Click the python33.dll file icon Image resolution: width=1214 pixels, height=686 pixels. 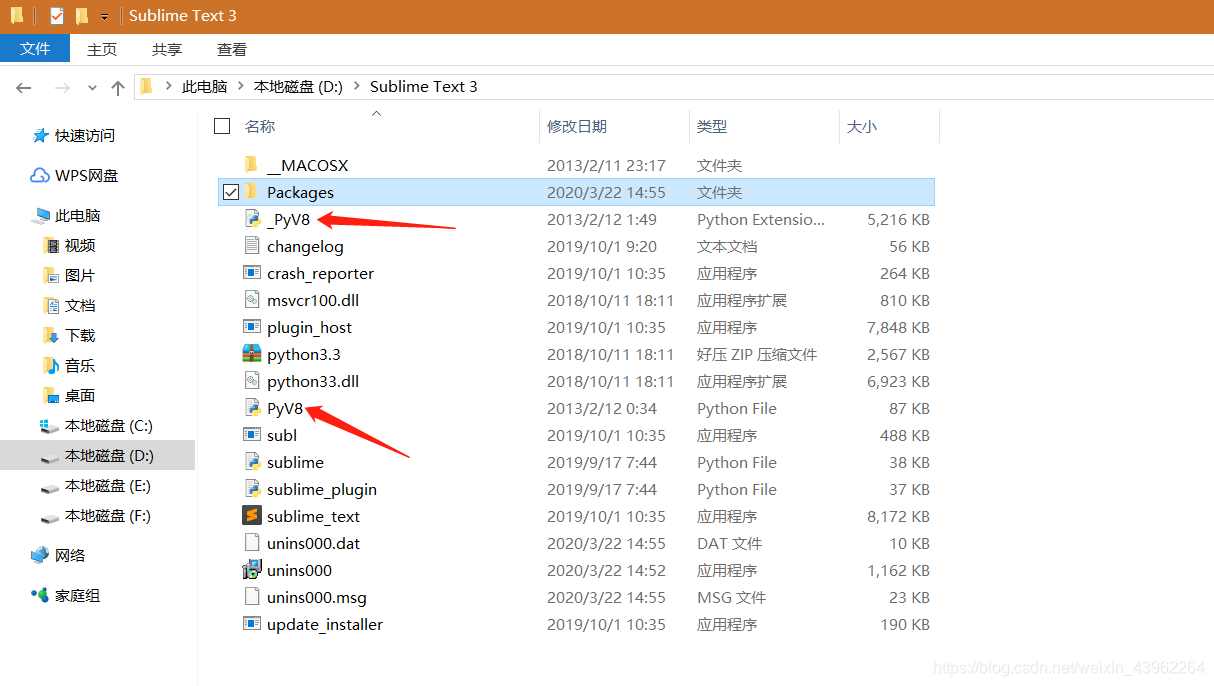pyautogui.click(x=251, y=381)
